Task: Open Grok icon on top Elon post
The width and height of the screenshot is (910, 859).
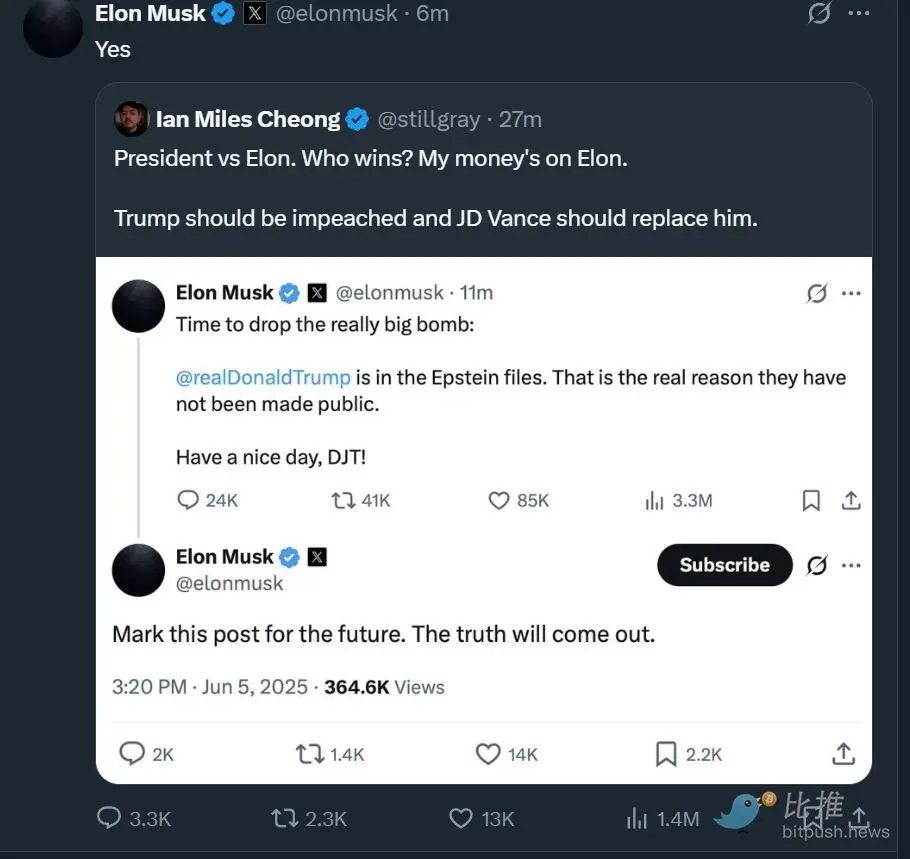Action: pos(819,14)
